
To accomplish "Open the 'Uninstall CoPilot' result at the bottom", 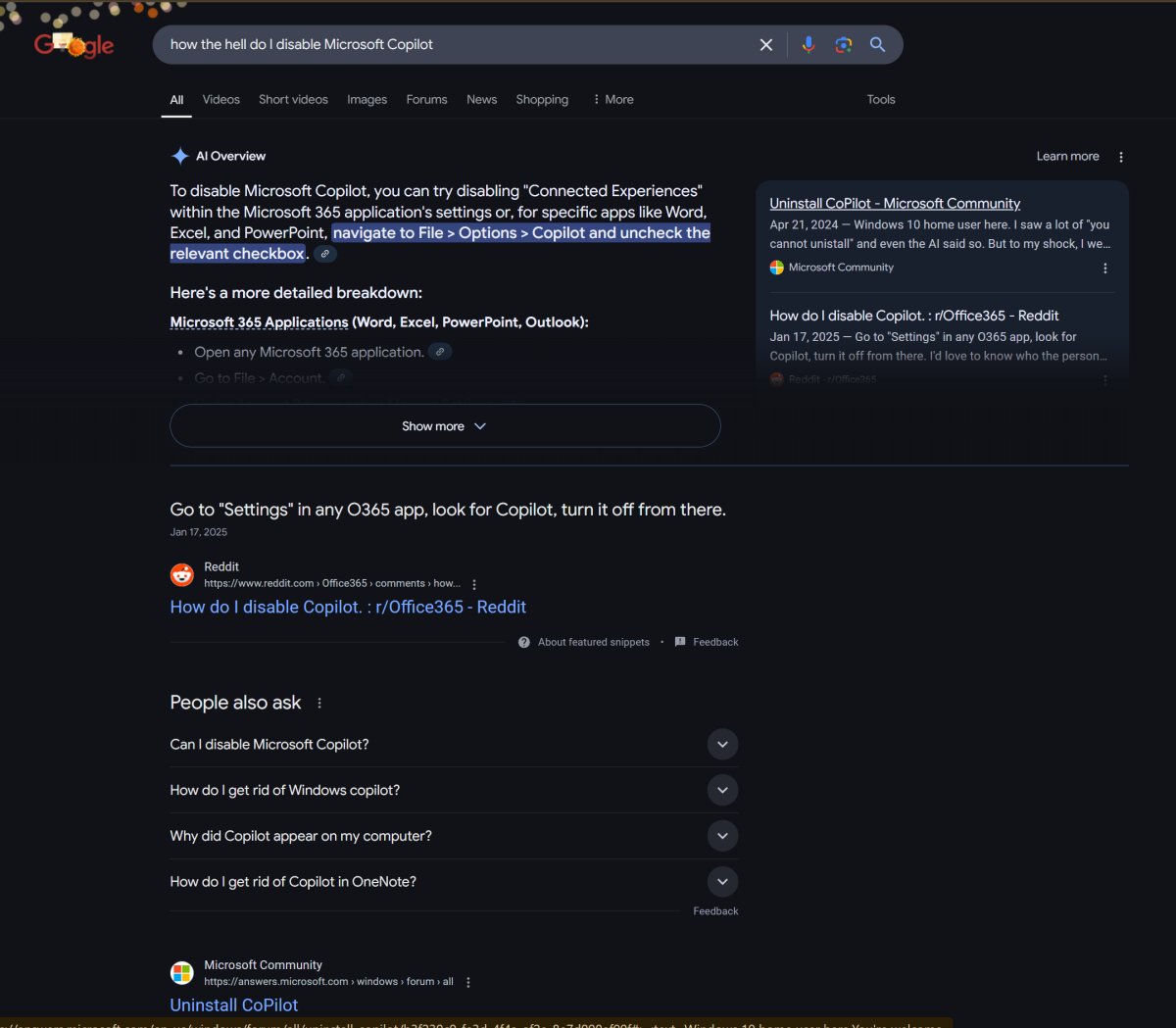I will (x=234, y=1005).
